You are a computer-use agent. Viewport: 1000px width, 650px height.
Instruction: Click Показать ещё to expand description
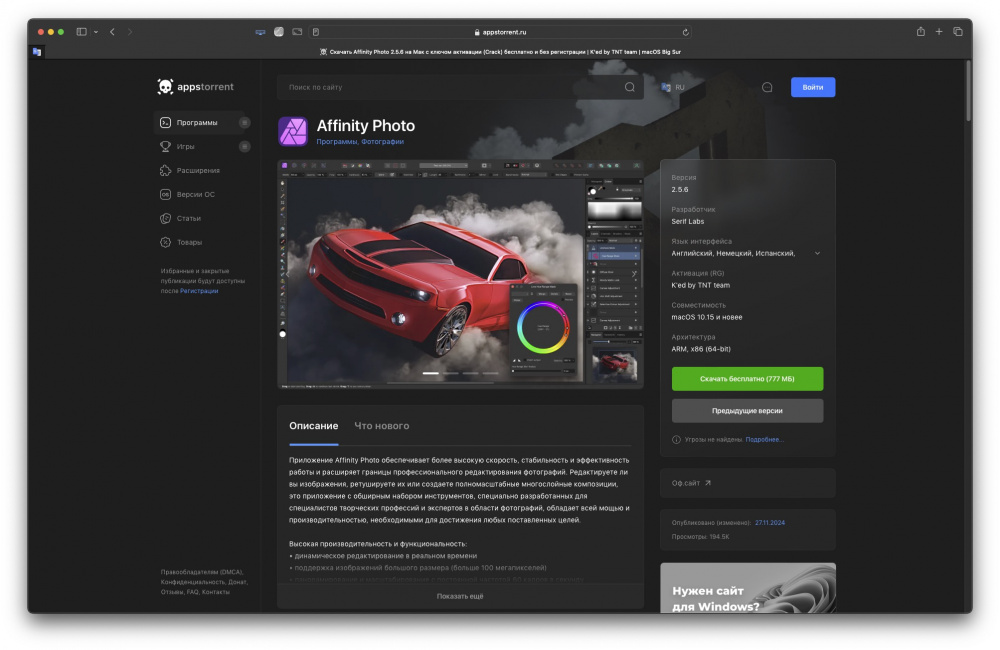460,595
